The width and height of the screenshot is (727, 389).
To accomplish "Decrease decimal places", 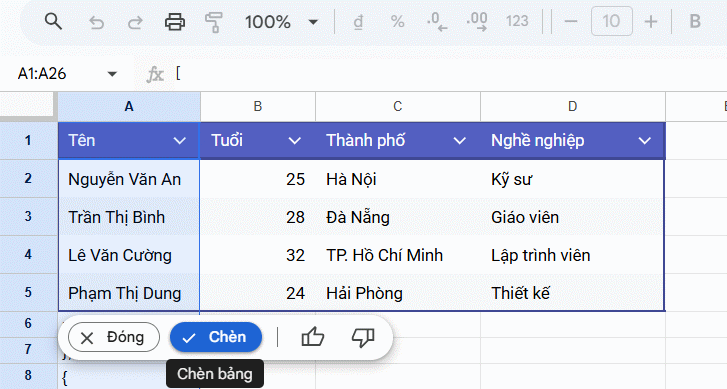I will pyautogui.click(x=437, y=22).
